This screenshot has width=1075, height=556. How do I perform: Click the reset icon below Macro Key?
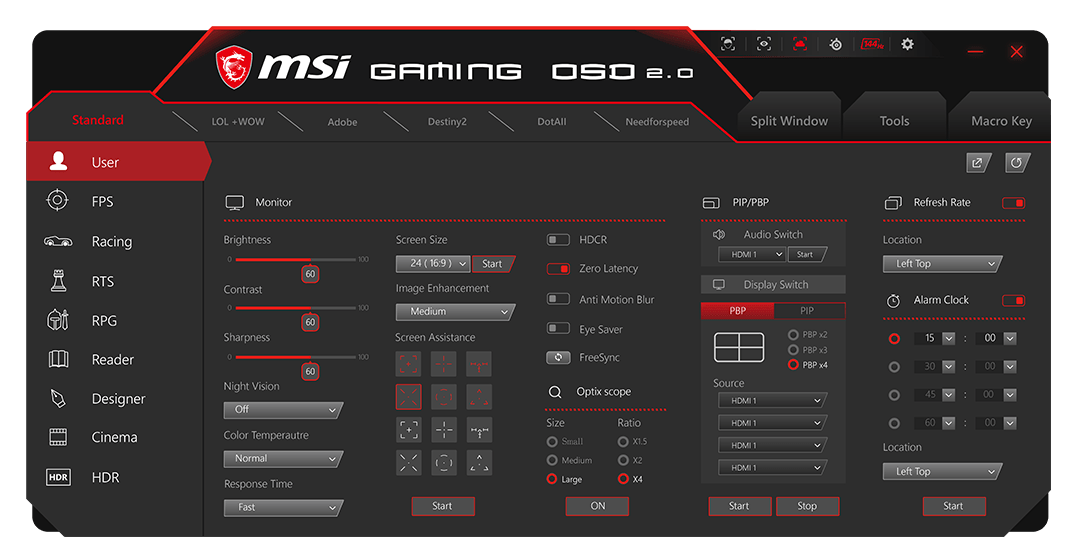point(1017,163)
